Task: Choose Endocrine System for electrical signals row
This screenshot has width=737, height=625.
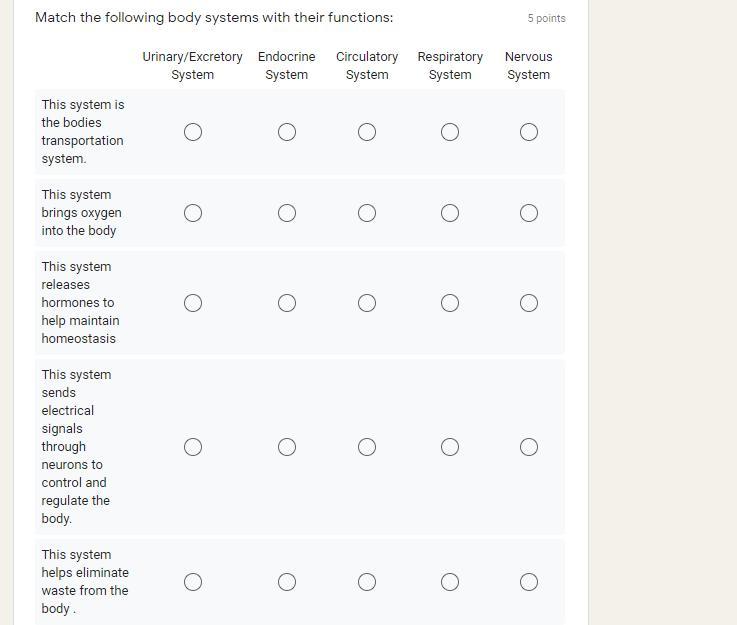Action: tap(287, 447)
